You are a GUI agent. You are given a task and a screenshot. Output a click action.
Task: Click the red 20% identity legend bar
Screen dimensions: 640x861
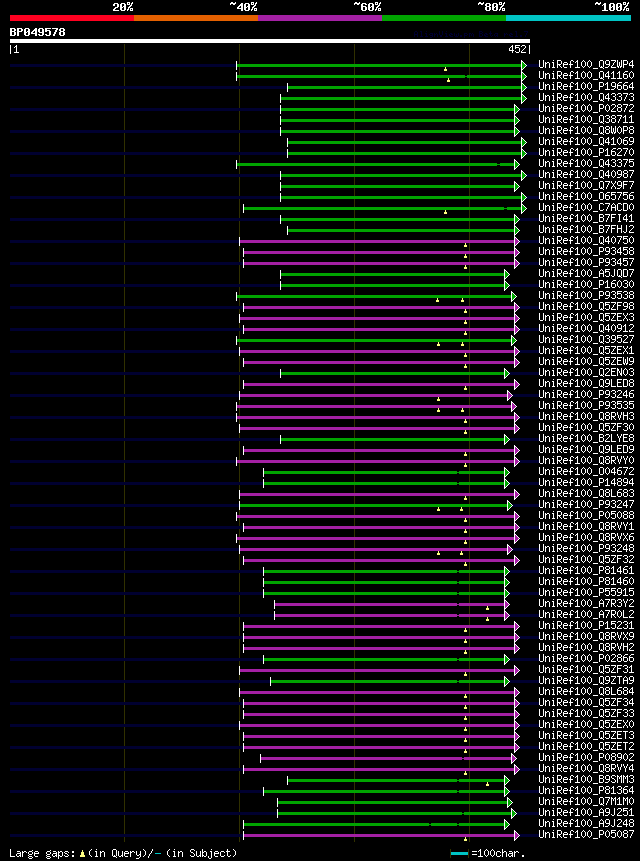click(x=72, y=18)
